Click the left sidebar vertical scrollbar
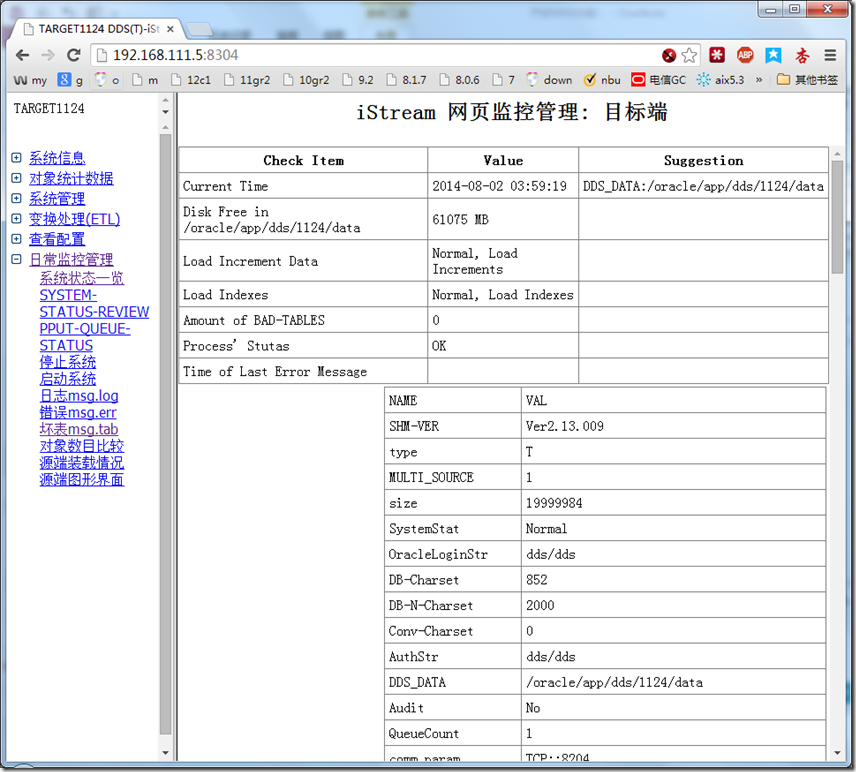This screenshot has height=772, width=856. point(165,434)
